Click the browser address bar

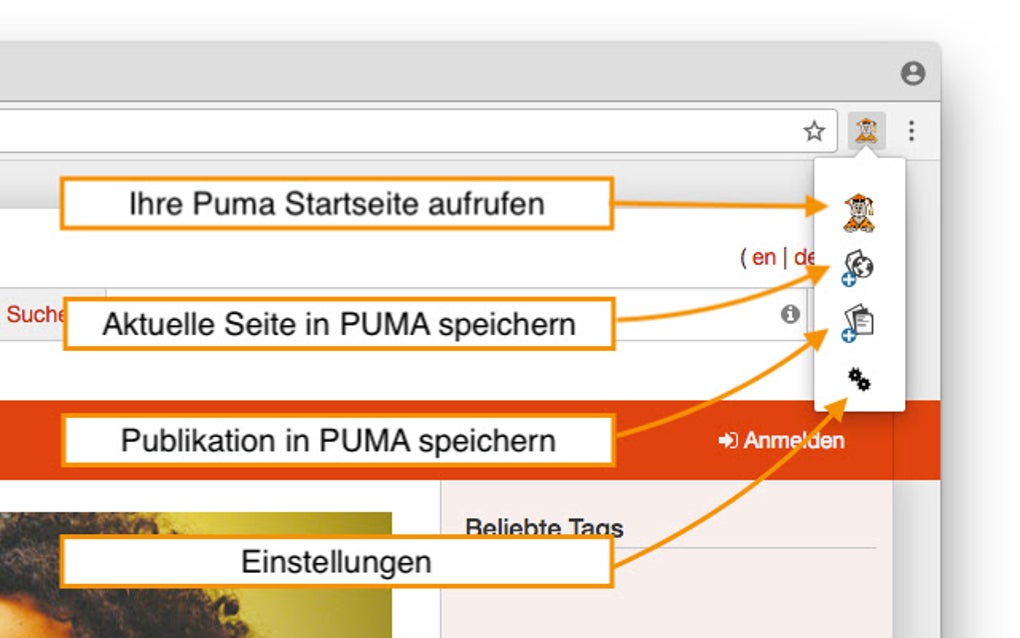coord(400,131)
